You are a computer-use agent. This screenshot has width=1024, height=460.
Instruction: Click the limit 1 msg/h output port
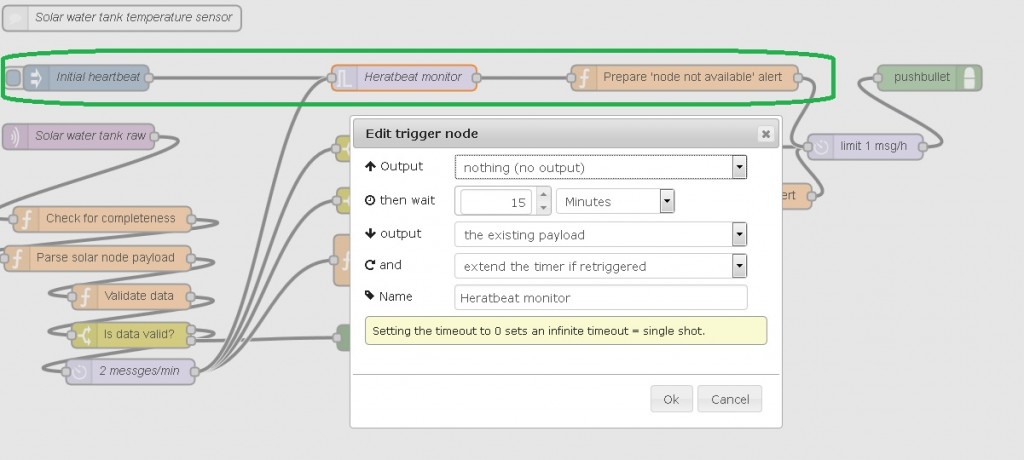pos(923,147)
